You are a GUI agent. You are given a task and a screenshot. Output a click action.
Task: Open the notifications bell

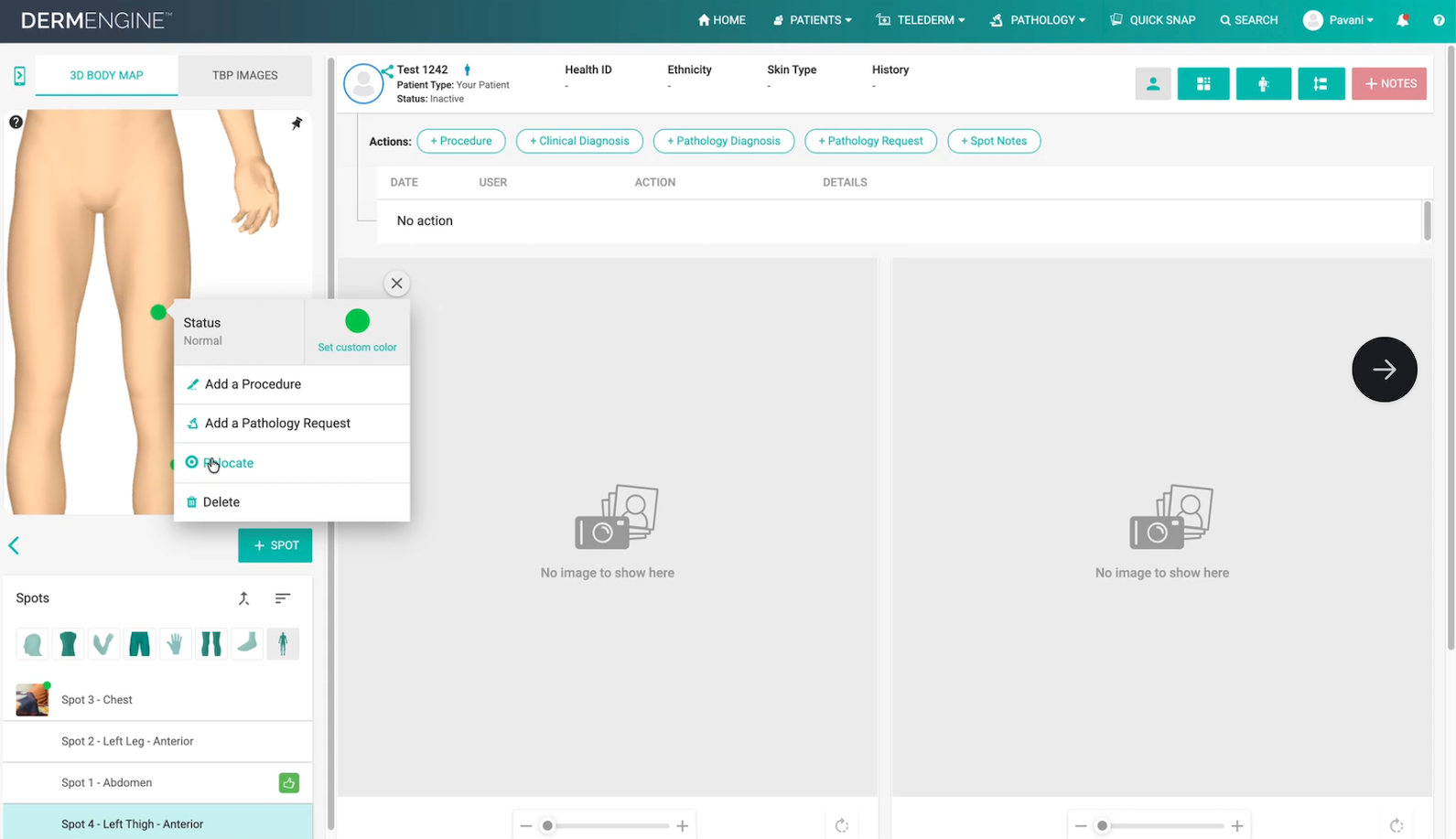(x=1403, y=20)
